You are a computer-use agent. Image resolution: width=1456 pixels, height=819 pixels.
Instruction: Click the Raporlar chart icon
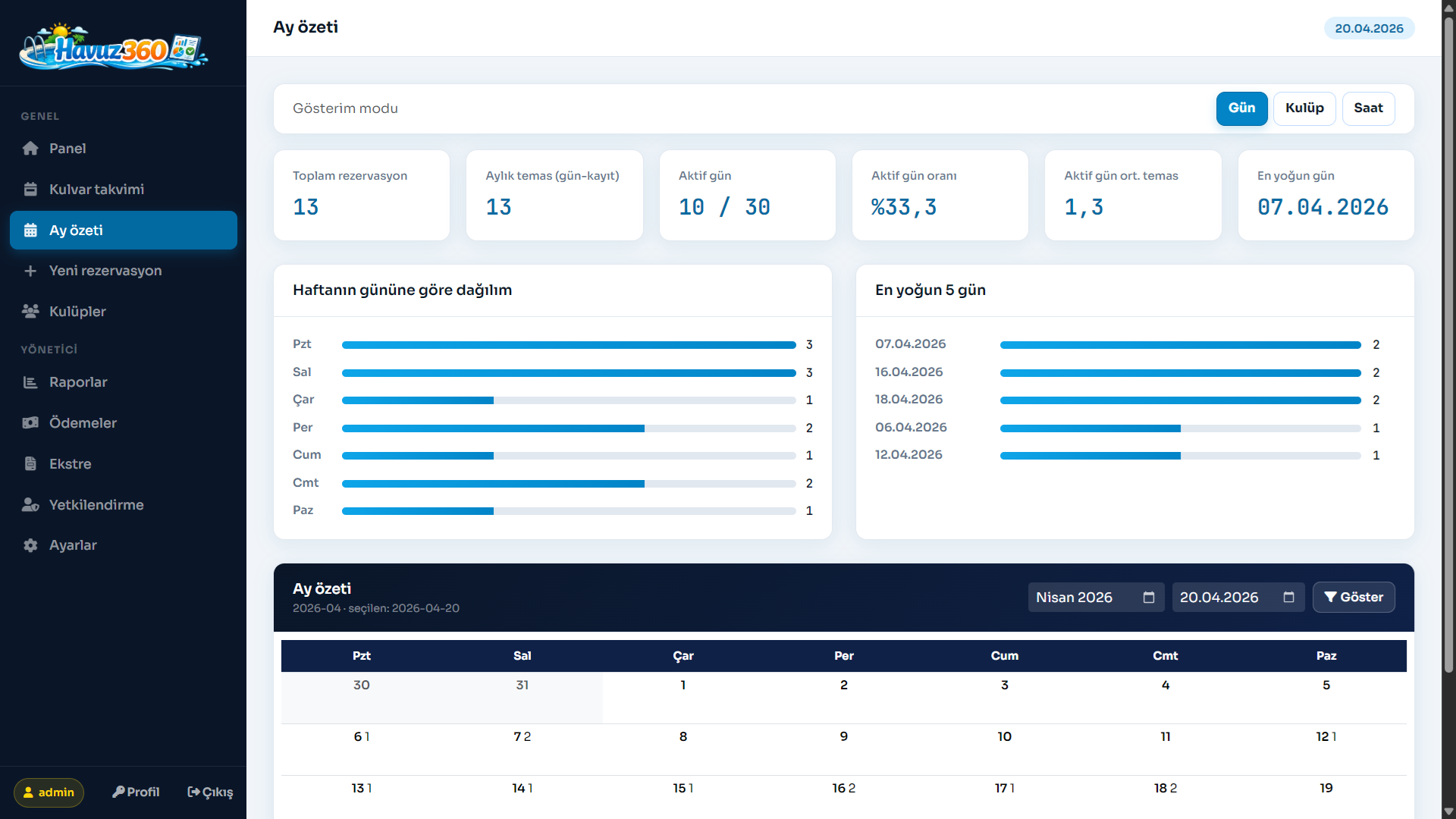click(30, 382)
